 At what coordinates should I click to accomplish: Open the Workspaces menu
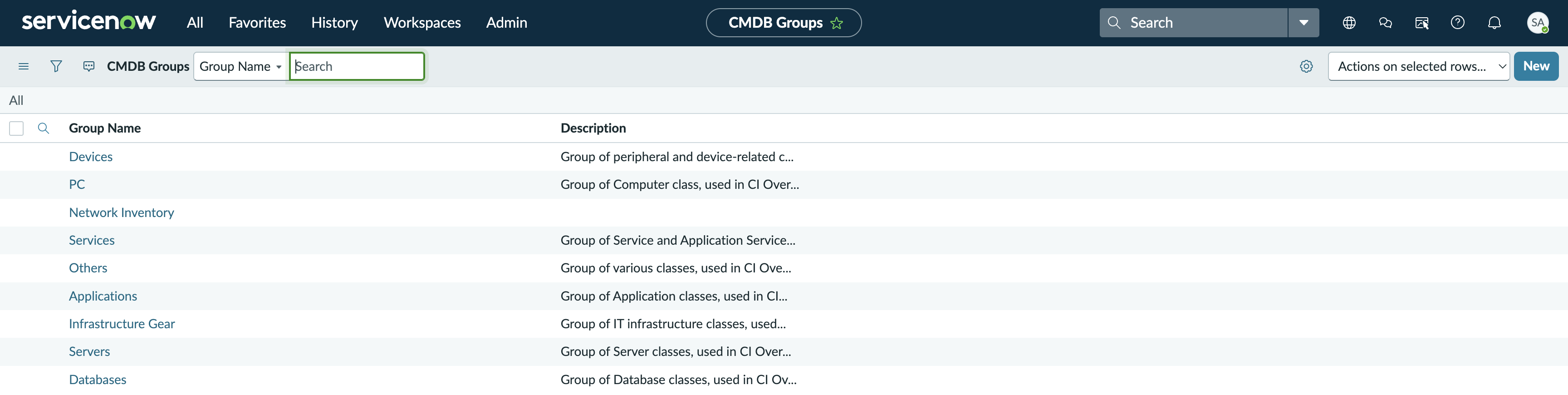(x=422, y=23)
